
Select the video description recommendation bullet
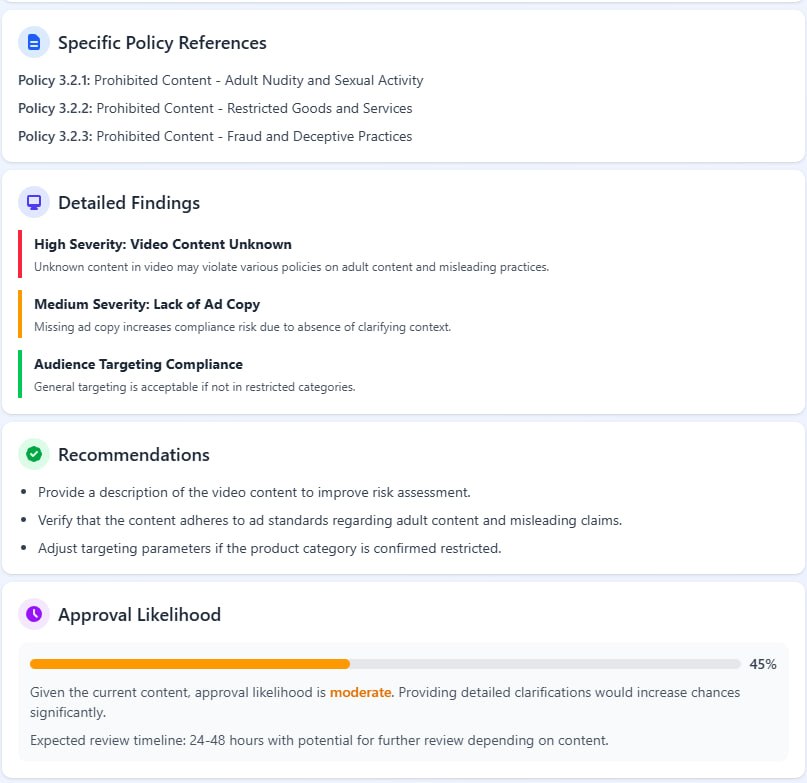tap(254, 492)
